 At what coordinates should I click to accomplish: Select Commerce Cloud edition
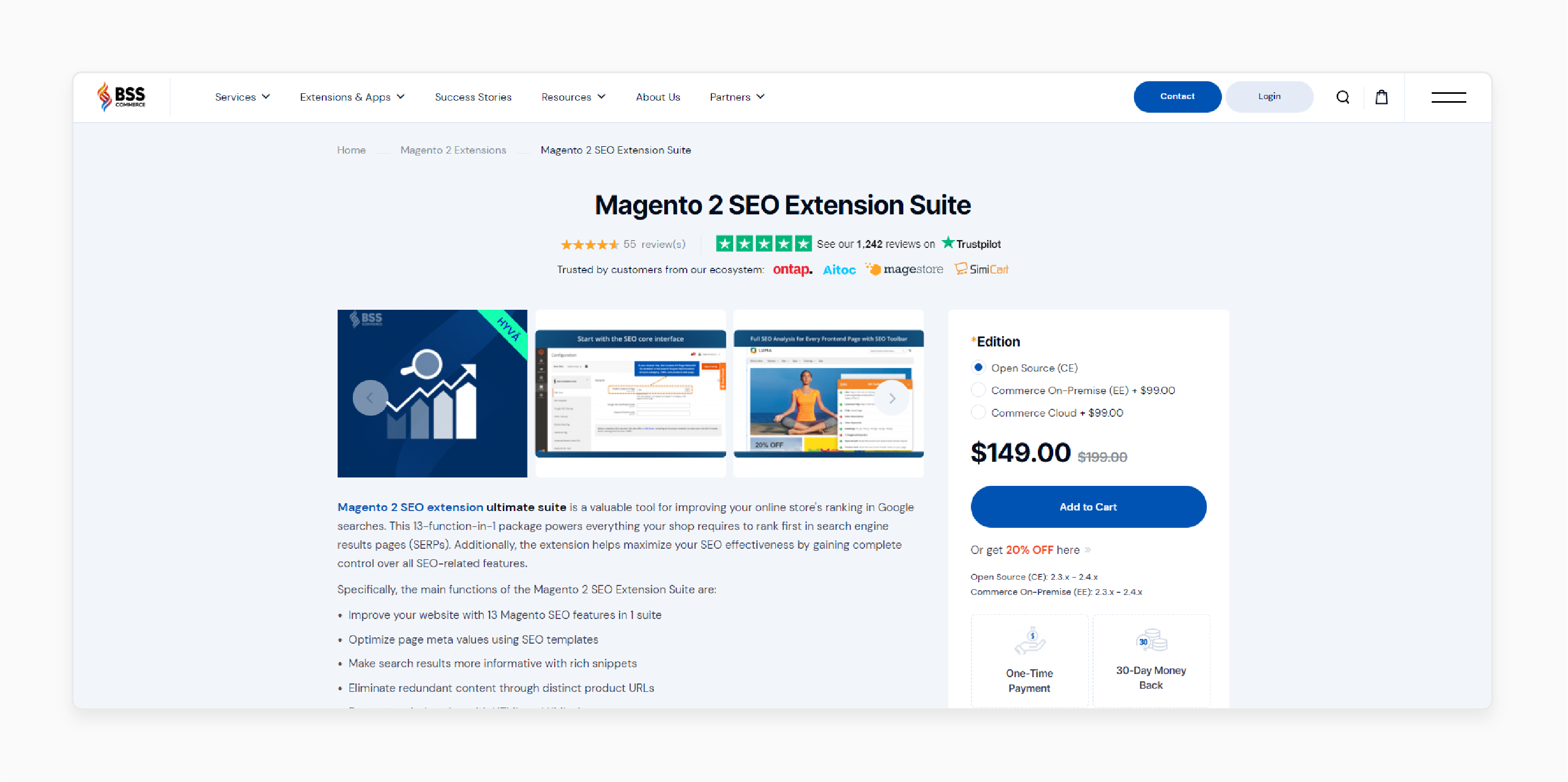(978, 412)
